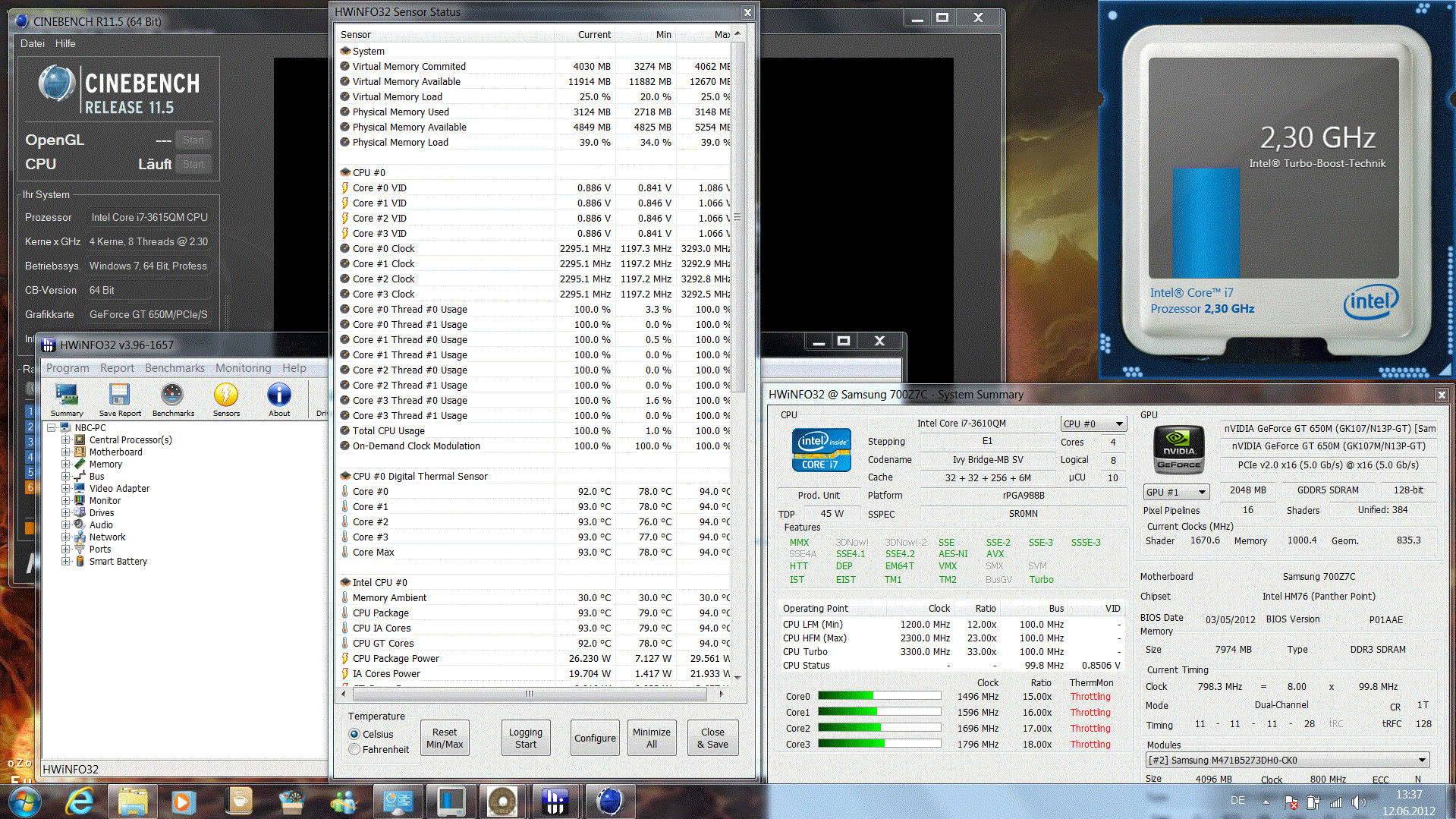
Task: Click the Intel Turbo Boost gadget frequency display
Action: (x=1318, y=137)
